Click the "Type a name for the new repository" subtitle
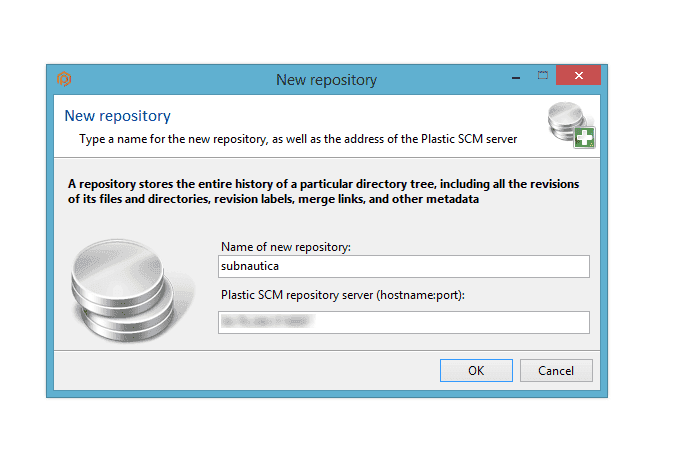Viewport: 700px width, 460px height. [x=298, y=139]
